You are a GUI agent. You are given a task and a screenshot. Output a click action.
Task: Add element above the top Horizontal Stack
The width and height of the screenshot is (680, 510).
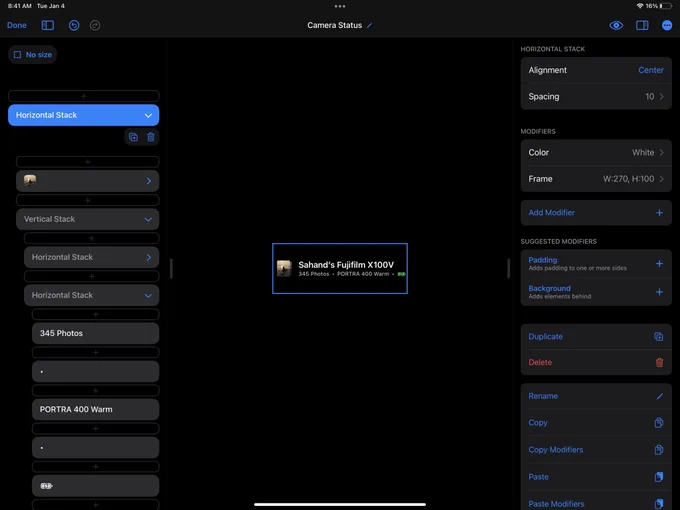pos(83,96)
